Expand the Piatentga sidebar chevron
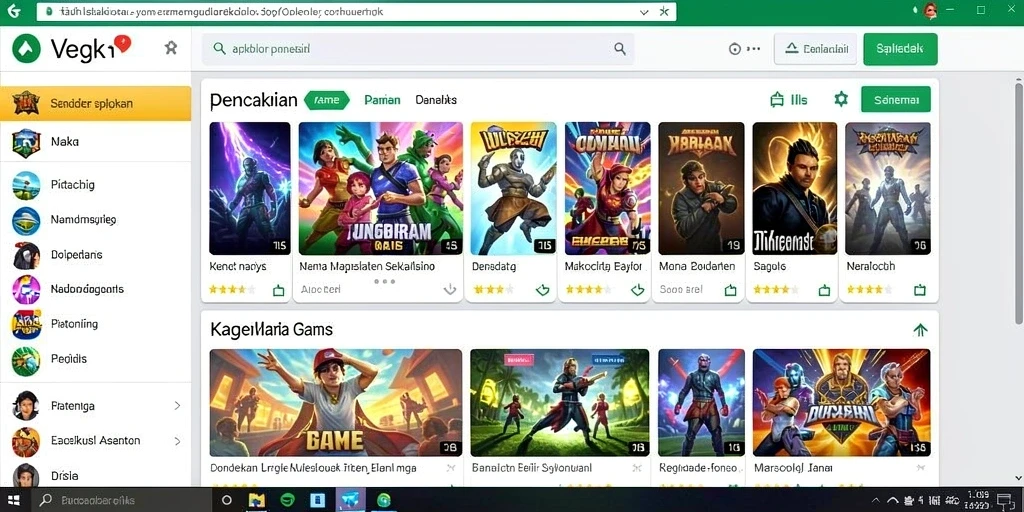The image size is (1024, 512). [177, 406]
